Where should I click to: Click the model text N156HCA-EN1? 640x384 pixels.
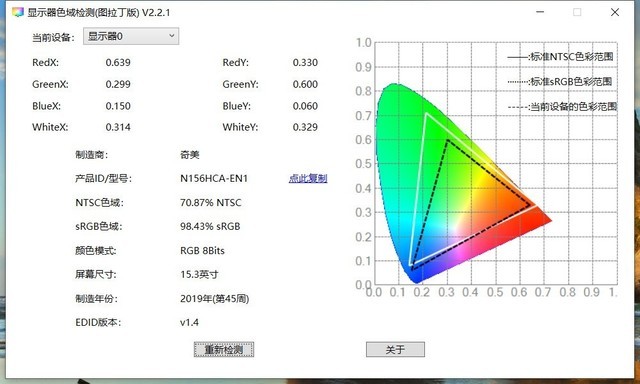pos(214,178)
